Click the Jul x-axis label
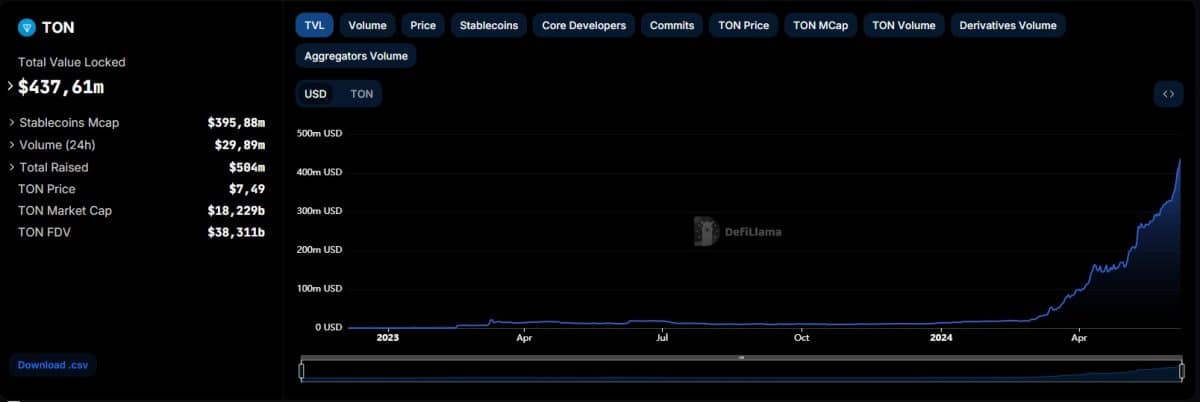Image resolution: width=1200 pixels, height=402 pixels. (663, 339)
